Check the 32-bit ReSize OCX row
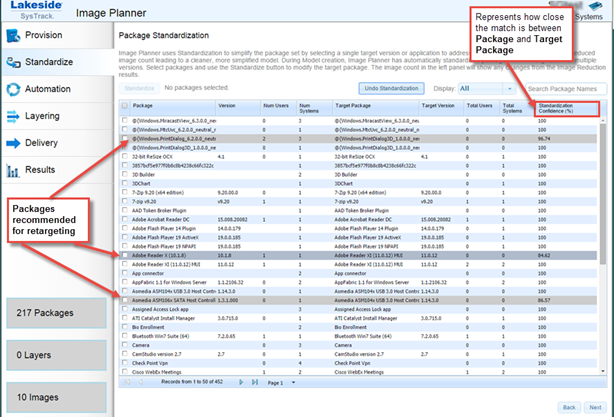Viewport: 614px width, 417px height. (x=125, y=156)
